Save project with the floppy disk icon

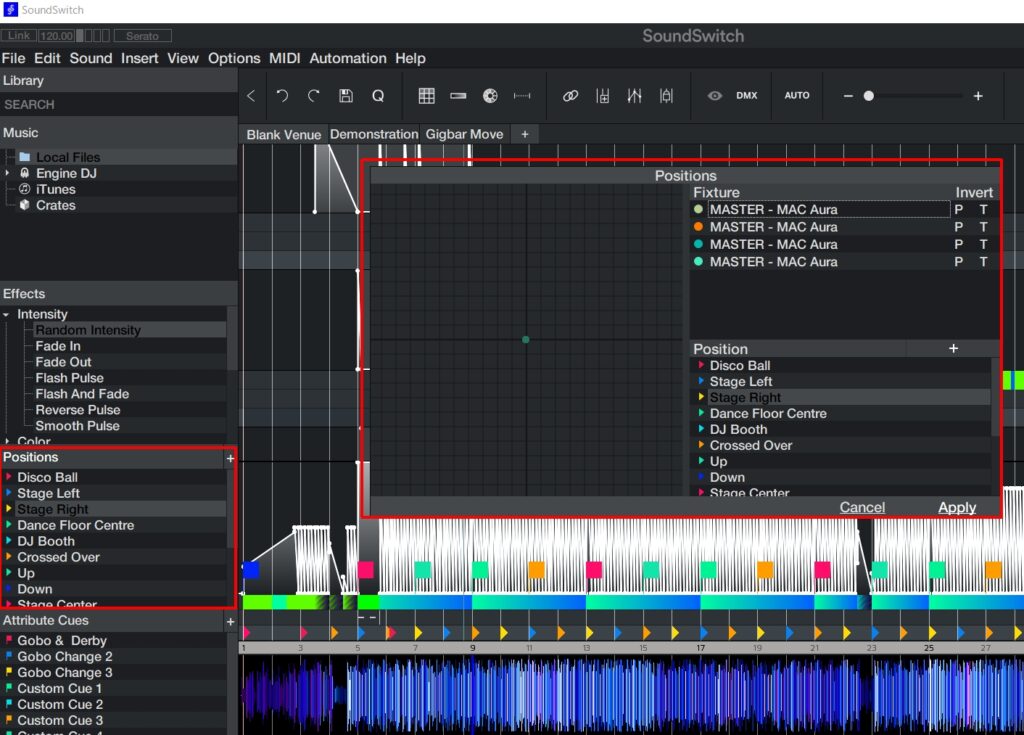click(346, 96)
